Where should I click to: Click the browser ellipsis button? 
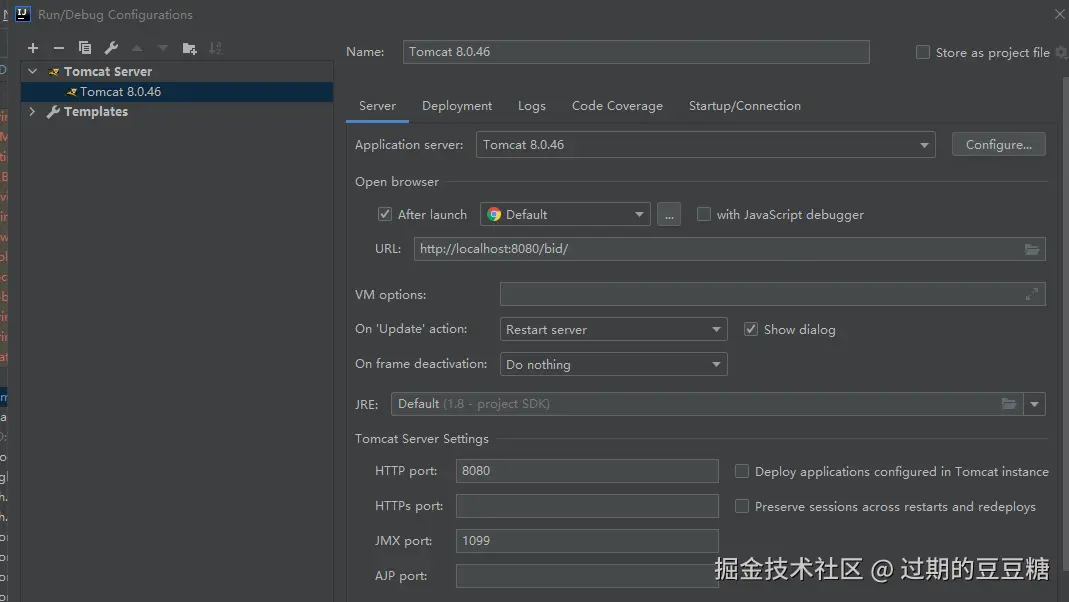[669, 214]
